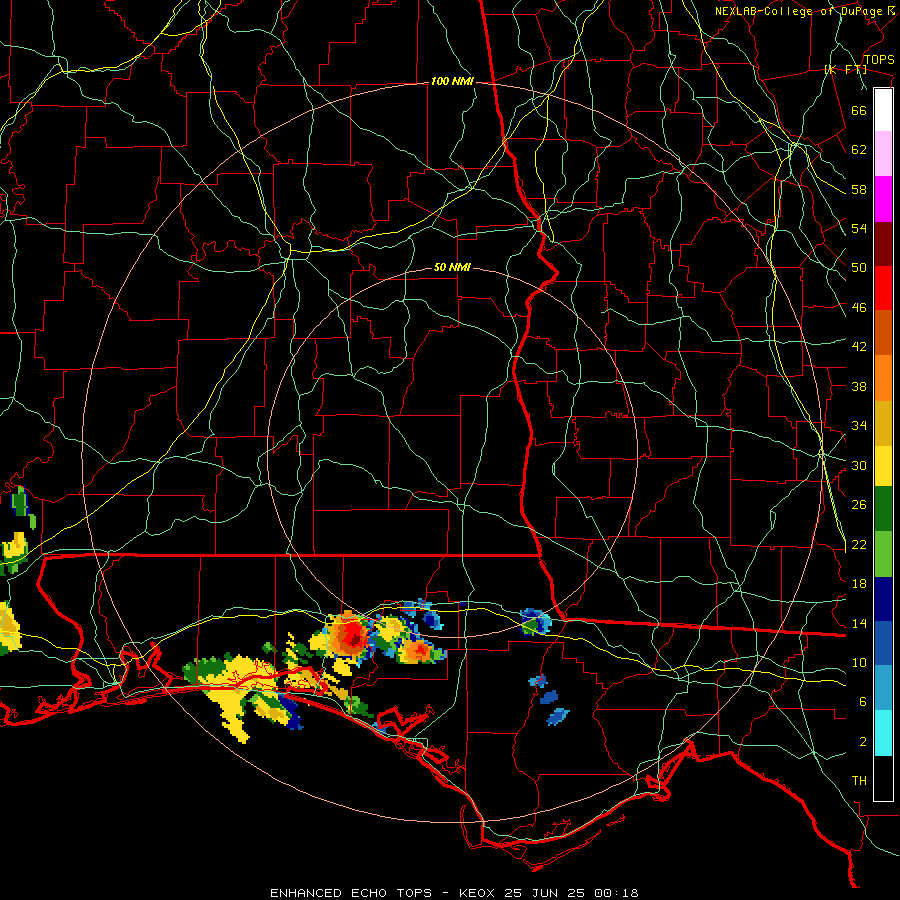Viewport: 900px width, 900px height.
Task: Click the dark orange 46 kft legend swatch
Action: coord(883,332)
